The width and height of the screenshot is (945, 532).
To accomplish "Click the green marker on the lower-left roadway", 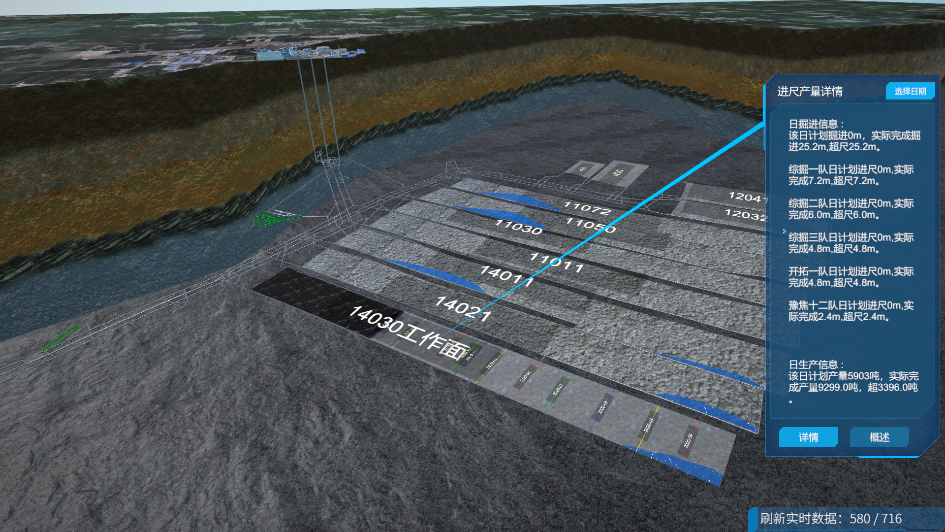I will click(60, 339).
